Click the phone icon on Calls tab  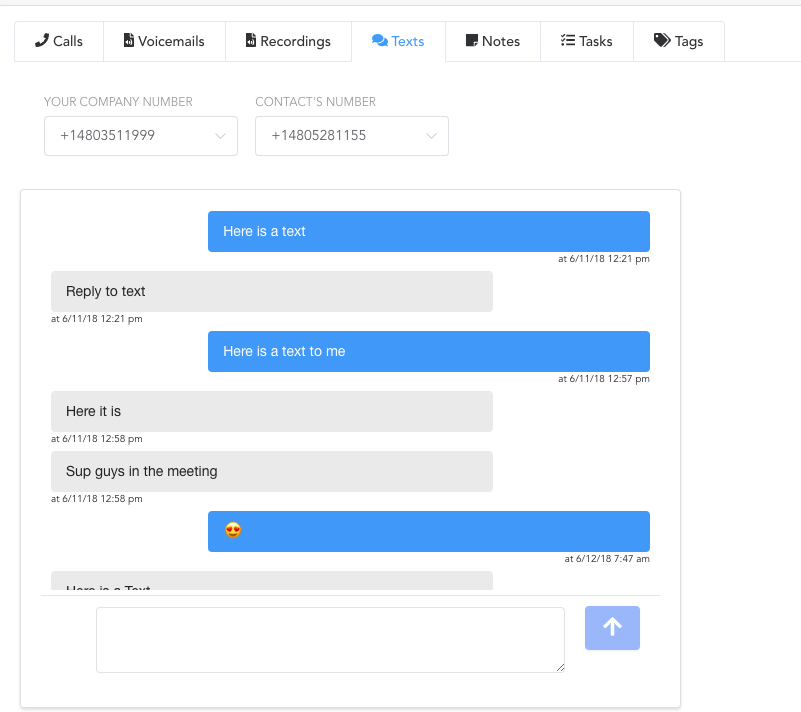click(41, 41)
